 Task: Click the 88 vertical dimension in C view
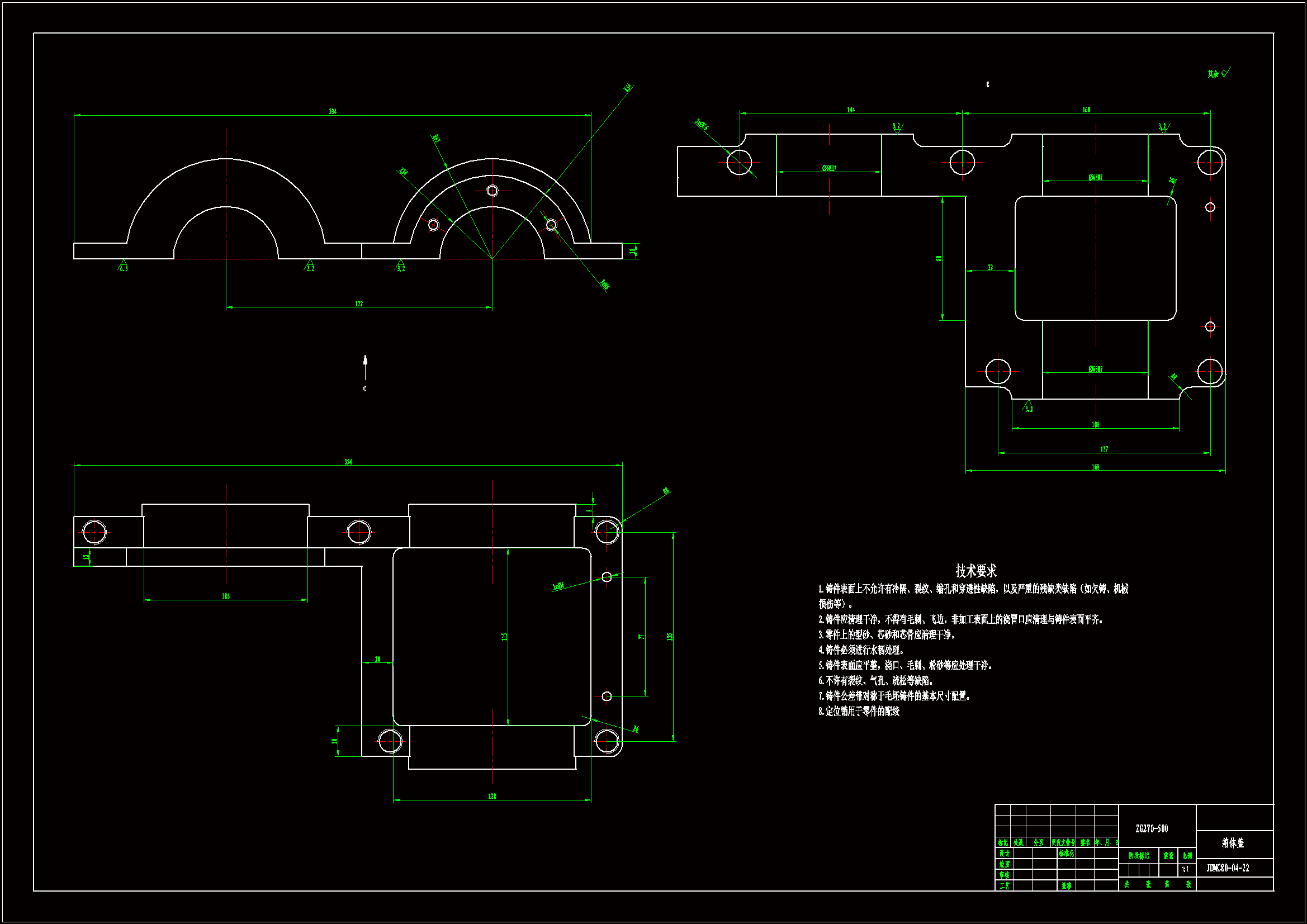tap(939, 258)
